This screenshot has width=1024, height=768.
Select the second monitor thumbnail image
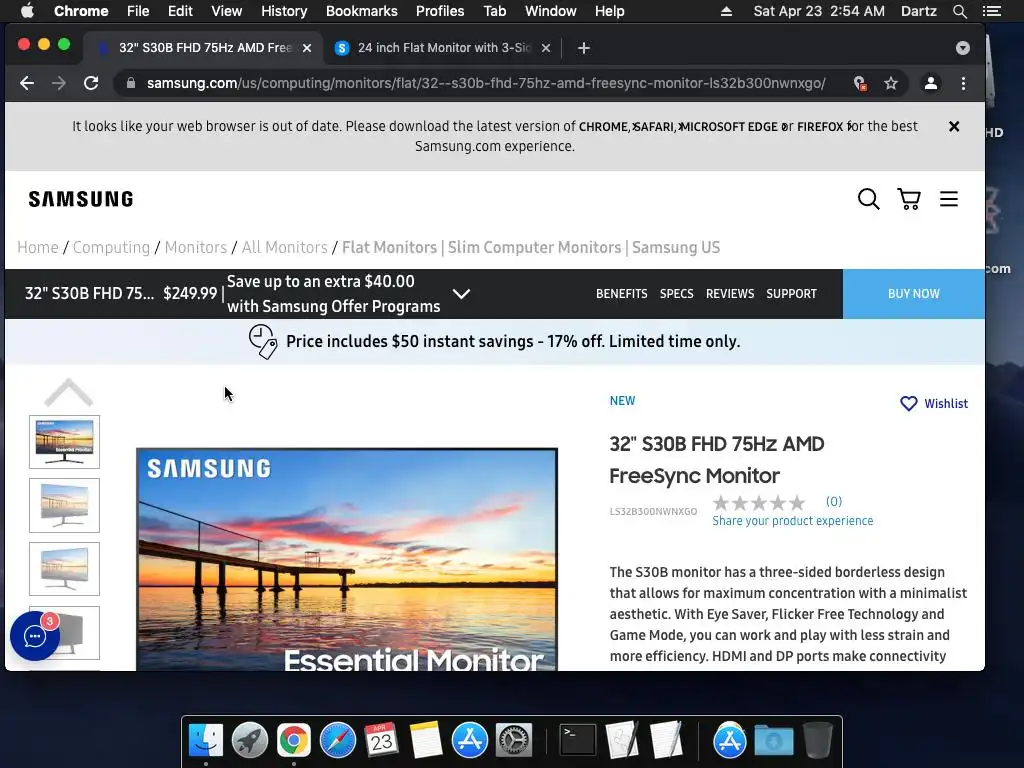[65, 505]
